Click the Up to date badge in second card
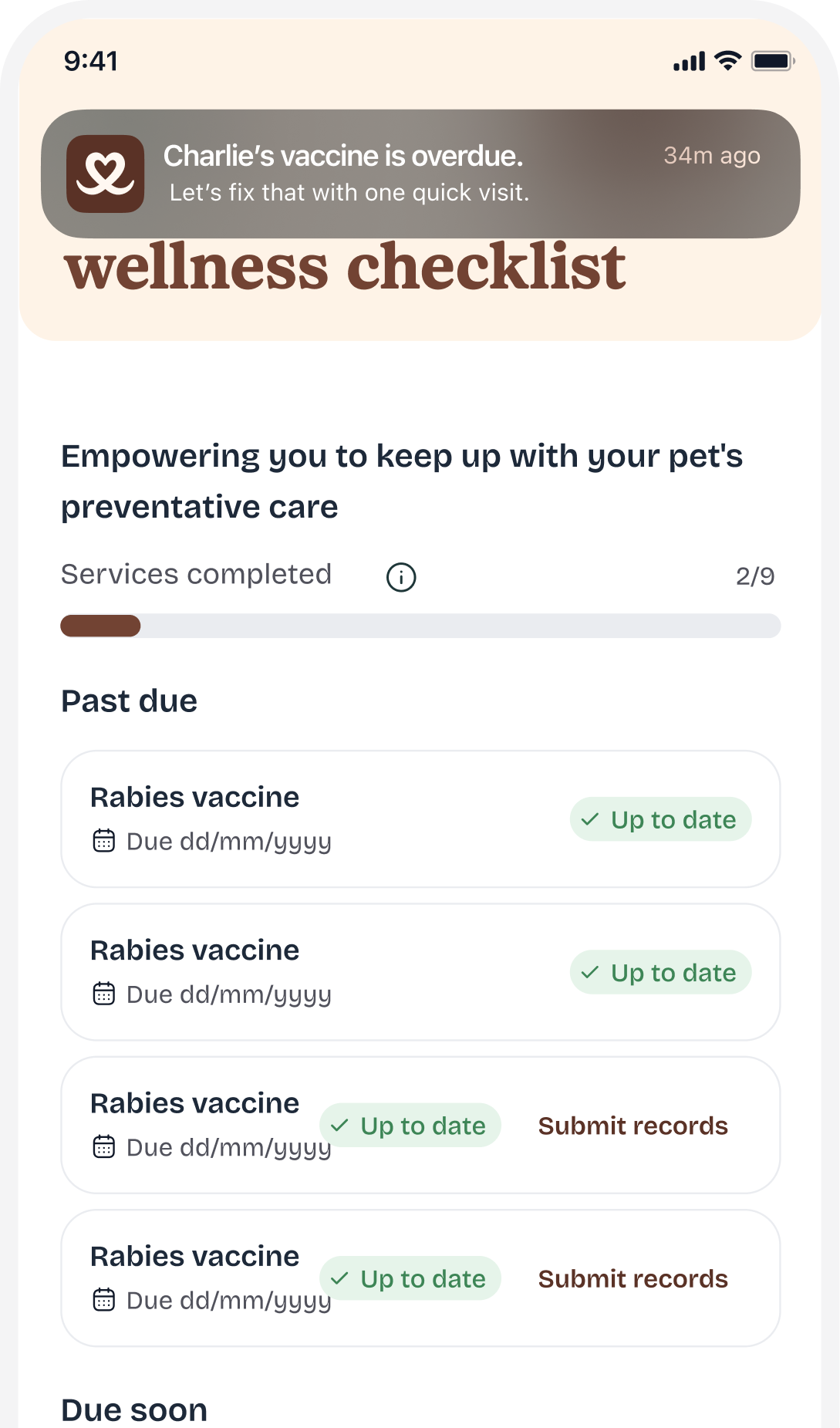Viewport: 840px width, 1428px height. [x=660, y=972]
